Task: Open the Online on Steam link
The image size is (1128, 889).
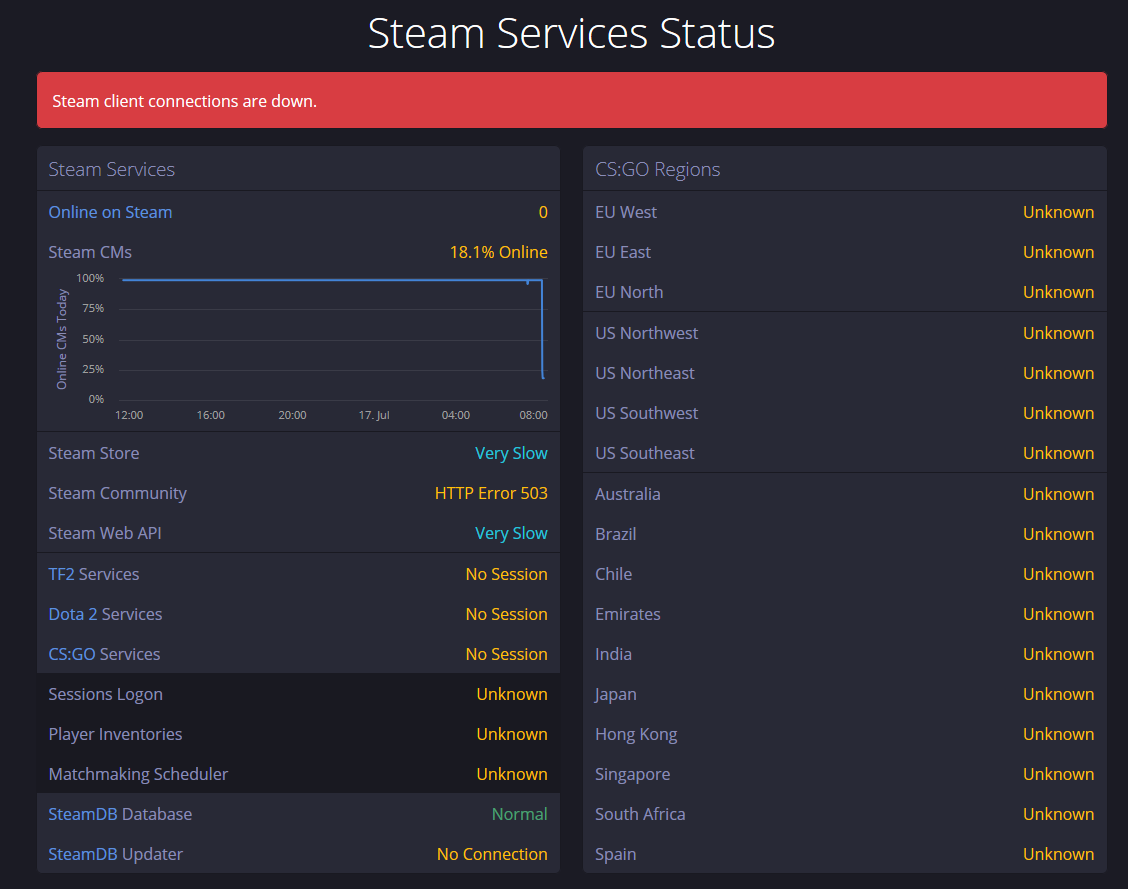Action: (110, 212)
